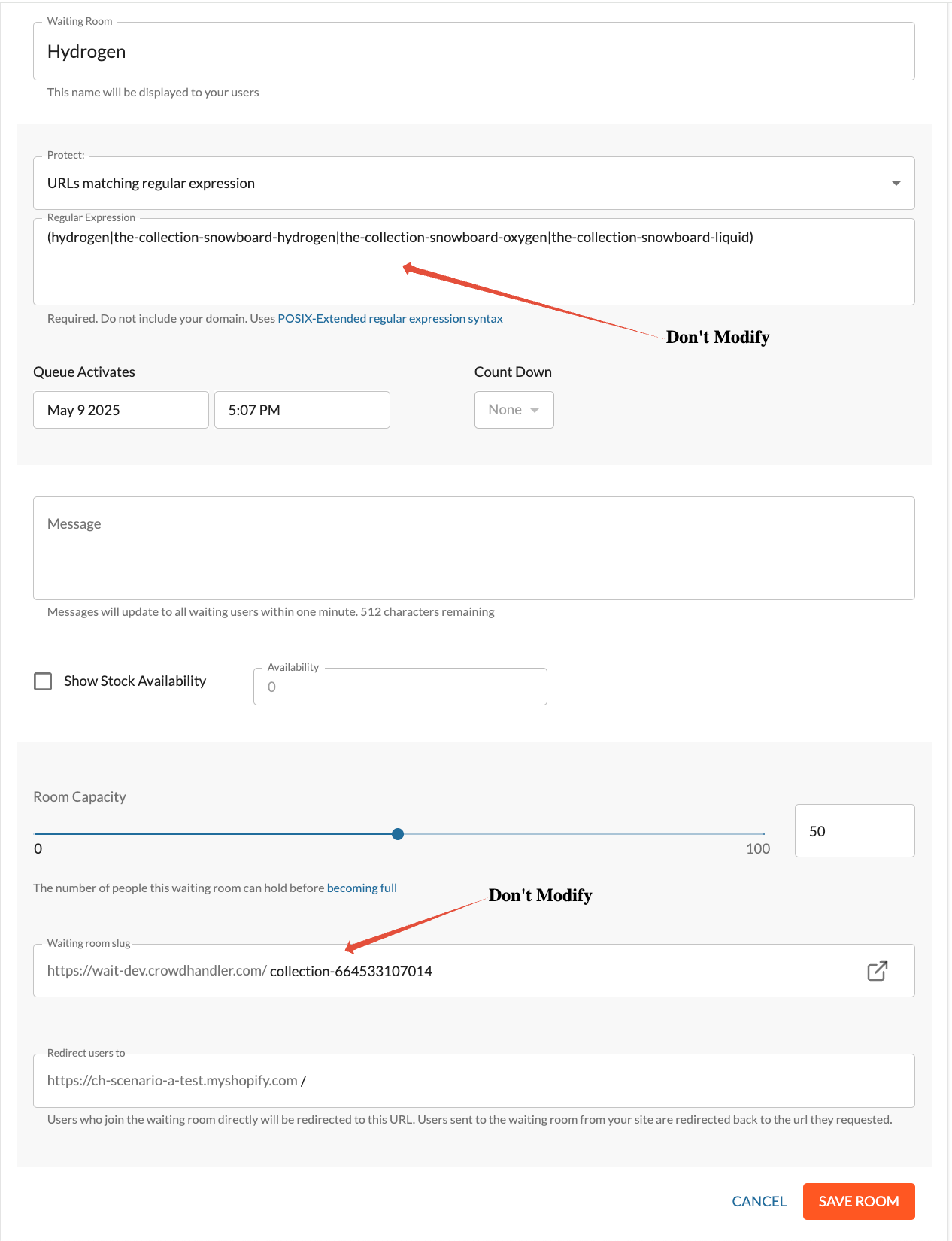Open waiting room slug in new window icon
This screenshot has width=952, height=1241.
click(x=877, y=971)
